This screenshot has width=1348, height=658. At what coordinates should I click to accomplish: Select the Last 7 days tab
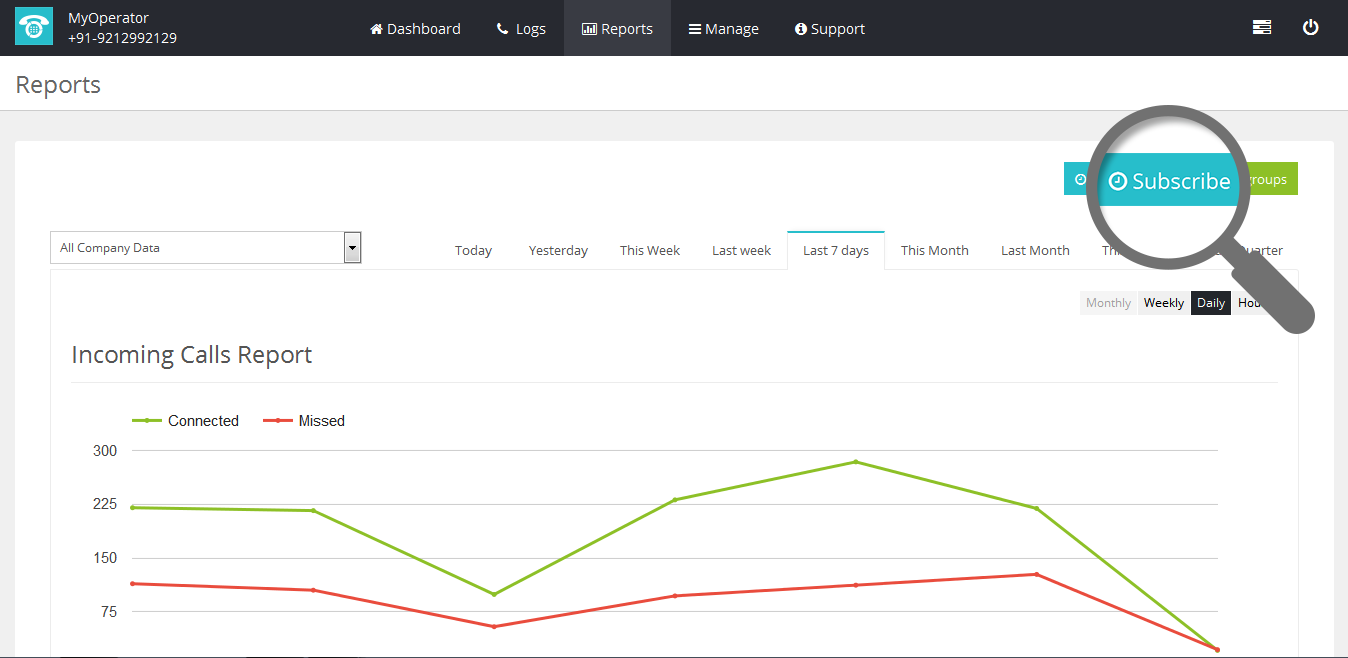pos(836,251)
